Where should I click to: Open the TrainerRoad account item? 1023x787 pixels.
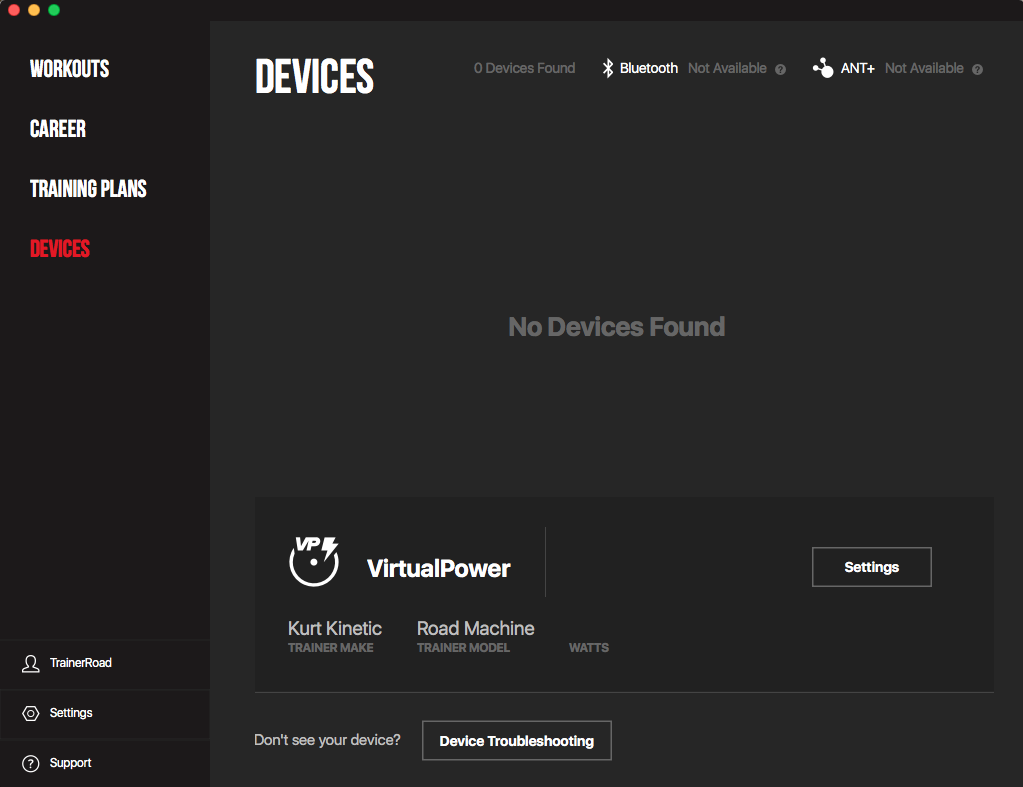pos(105,663)
